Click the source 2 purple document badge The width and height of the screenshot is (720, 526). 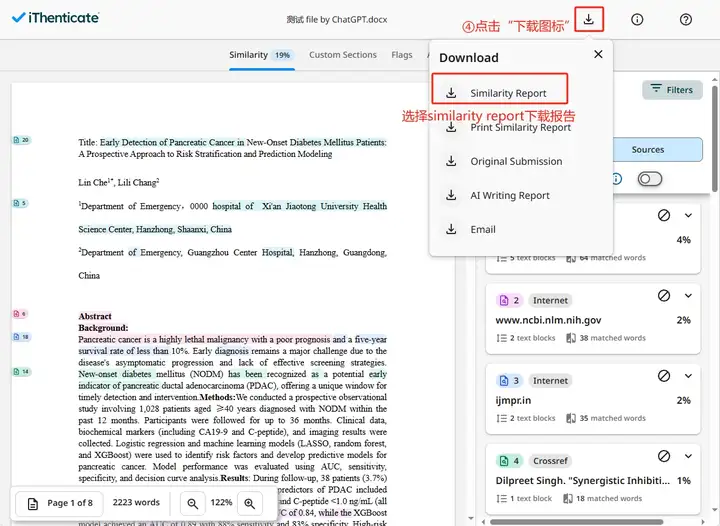[510, 300]
